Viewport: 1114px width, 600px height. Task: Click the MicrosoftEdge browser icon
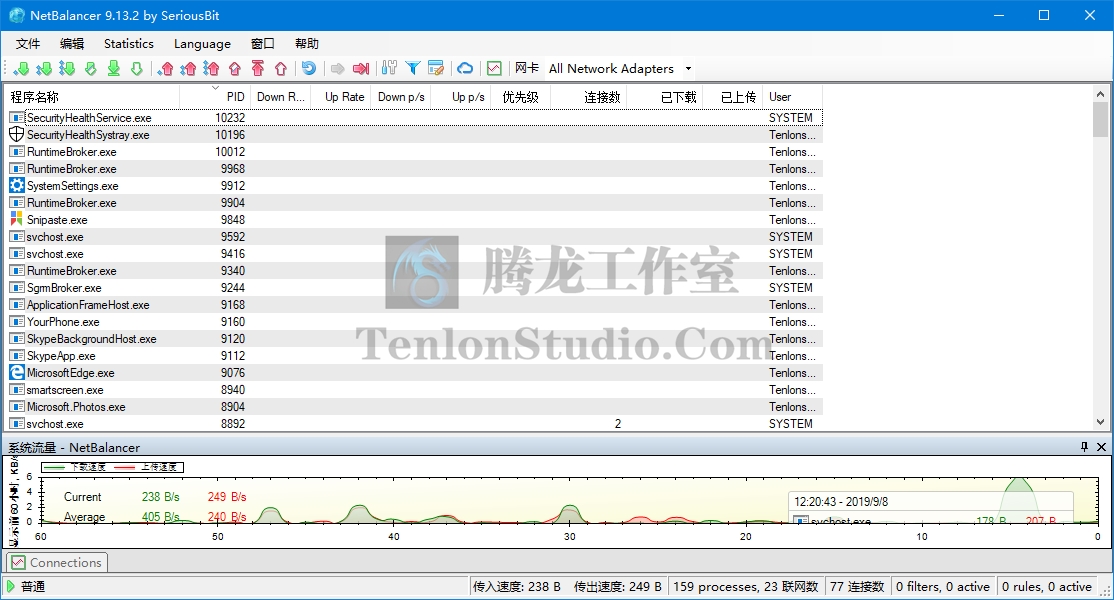(16, 372)
